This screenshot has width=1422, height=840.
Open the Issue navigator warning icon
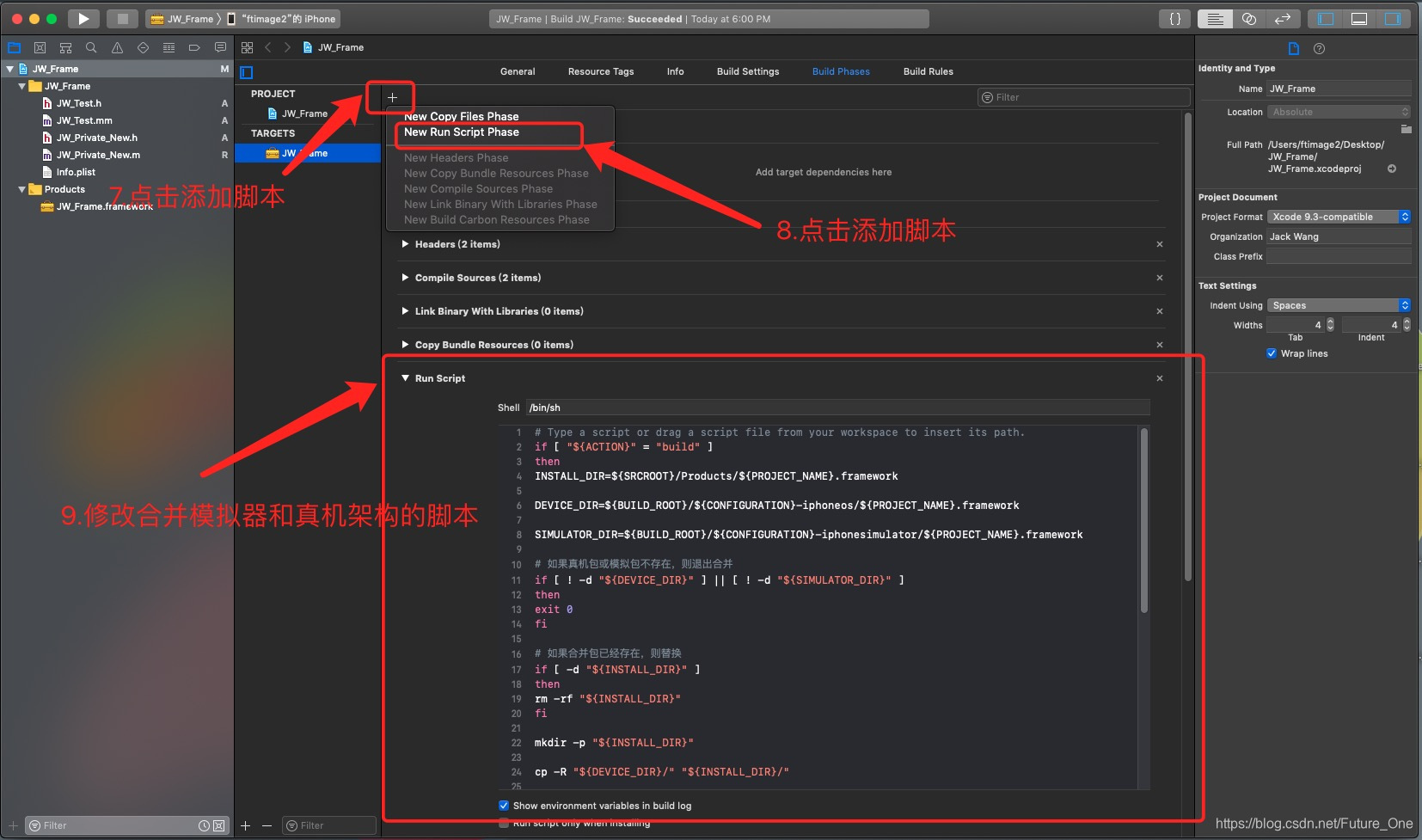[x=117, y=47]
